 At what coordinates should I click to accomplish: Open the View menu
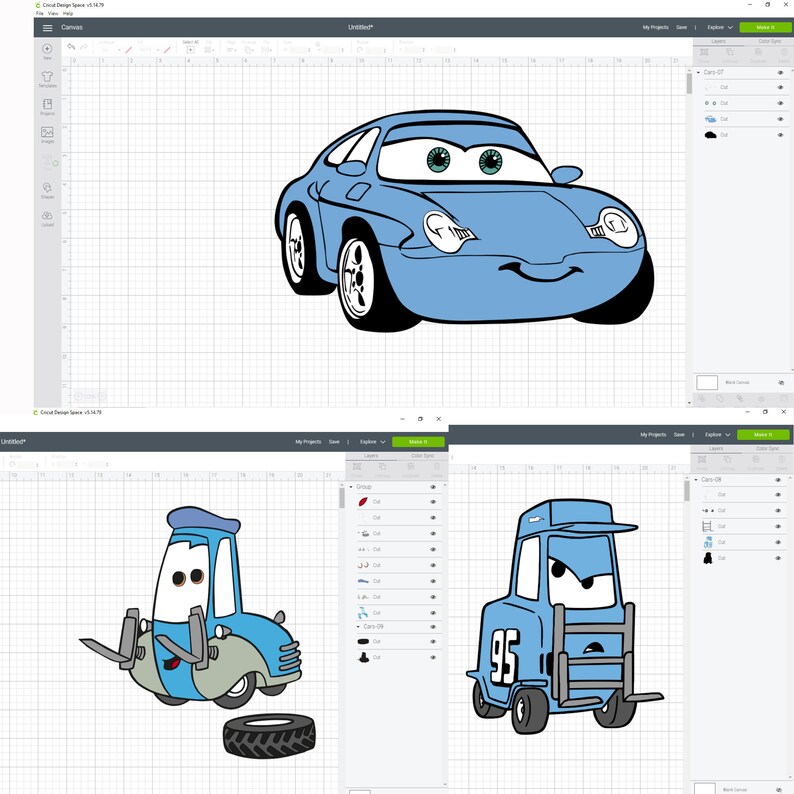pos(53,14)
